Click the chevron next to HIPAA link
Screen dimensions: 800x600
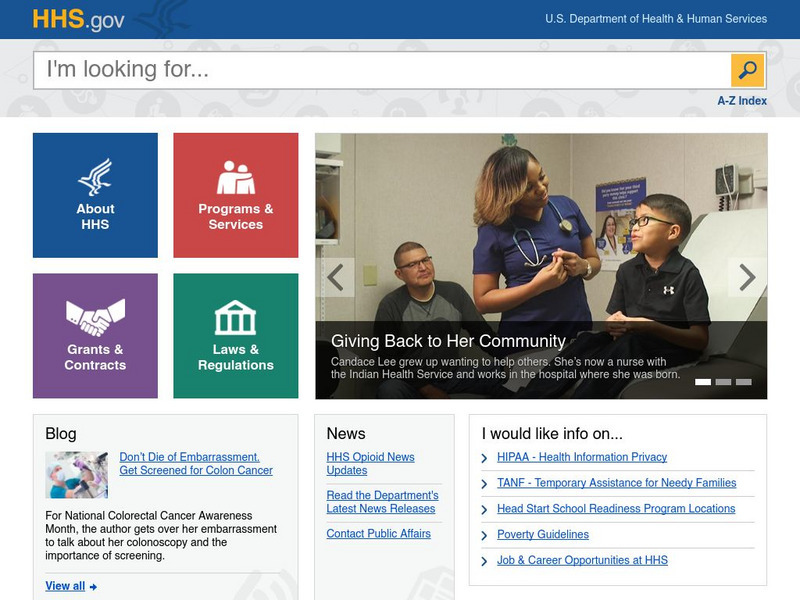[x=484, y=459]
